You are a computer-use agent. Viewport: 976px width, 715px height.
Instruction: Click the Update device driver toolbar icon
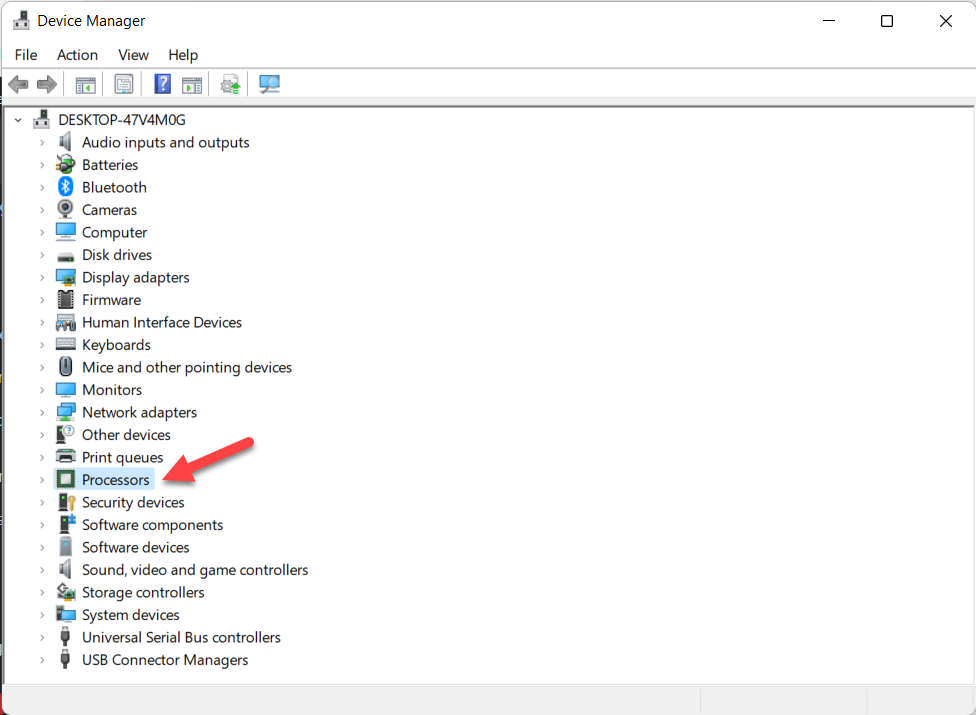231,85
